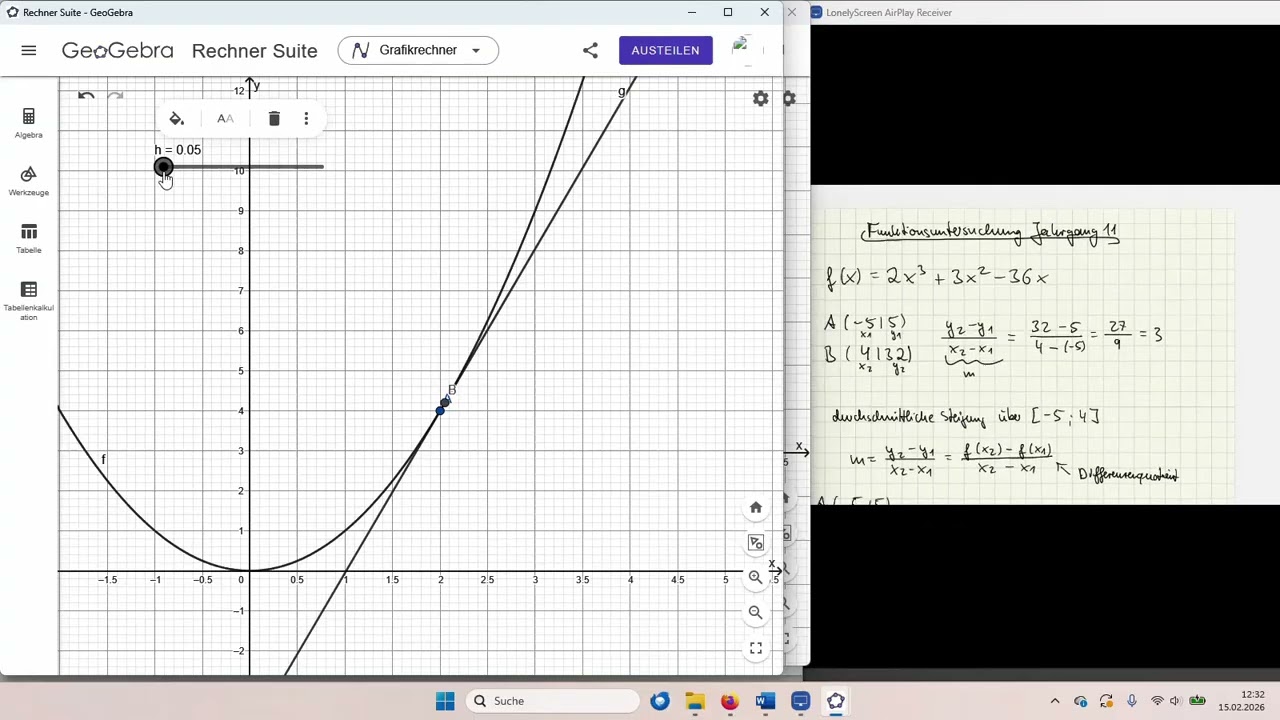Click the slider track for h
The image size is (1280, 720).
pos(243,167)
